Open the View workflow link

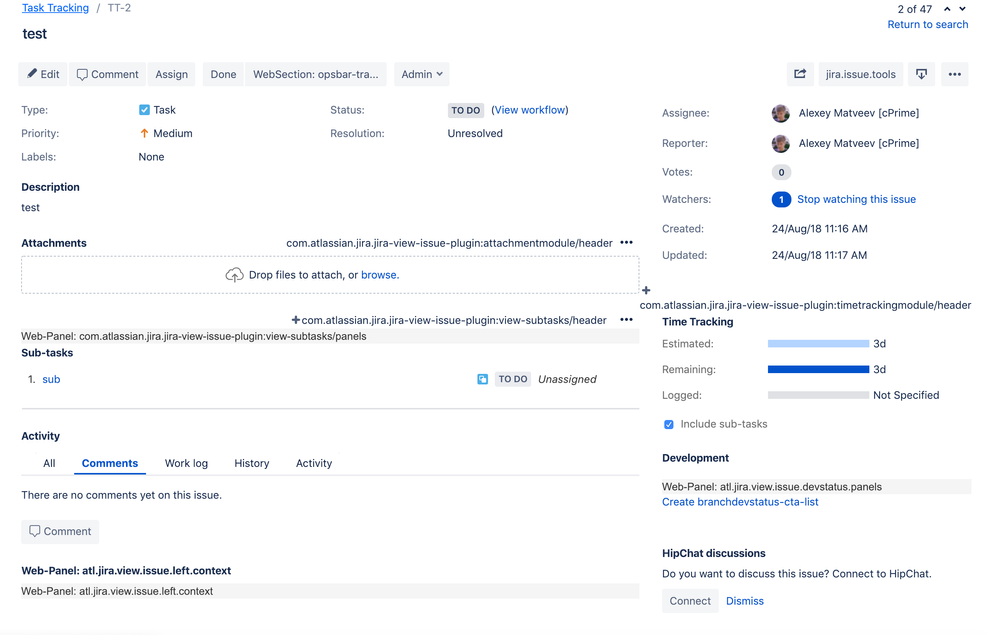[x=530, y=110]
